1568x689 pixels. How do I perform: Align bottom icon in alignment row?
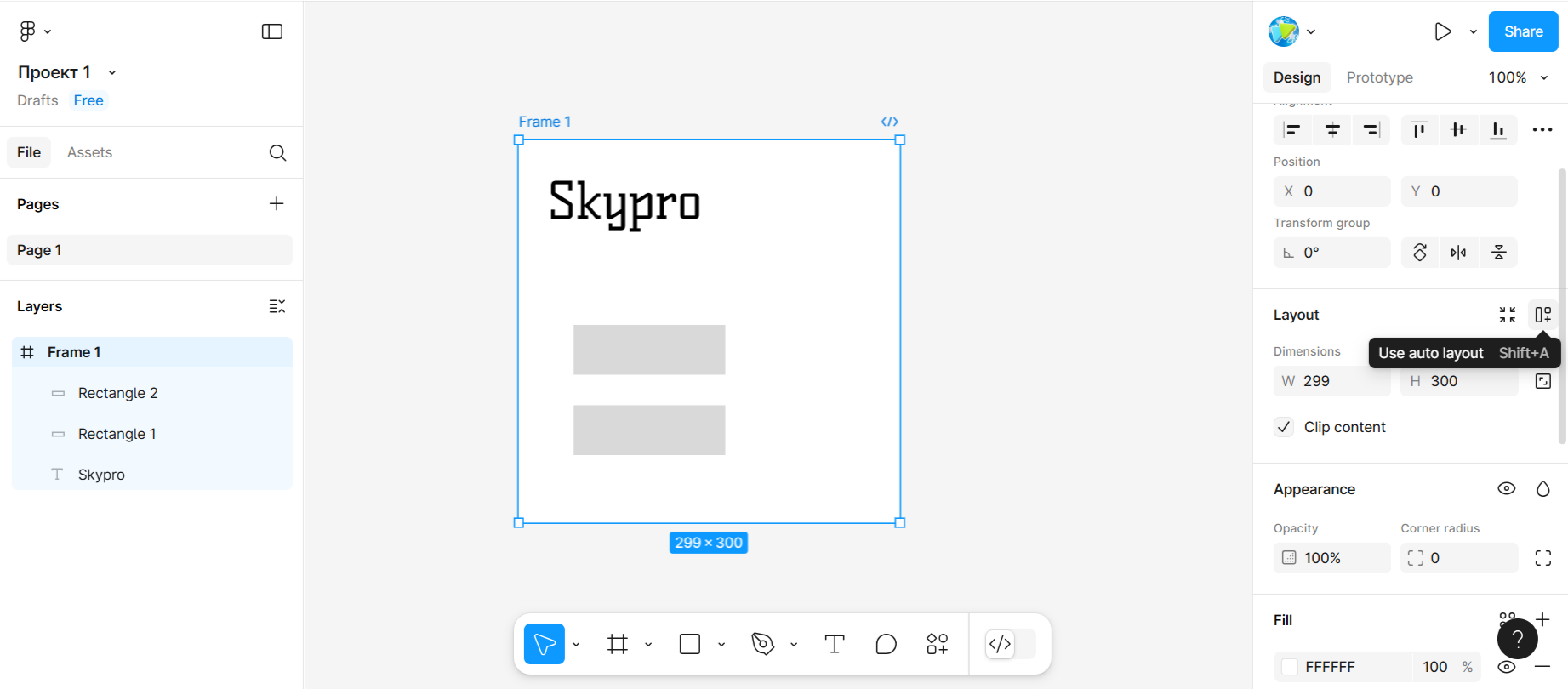coord(1498,130)
